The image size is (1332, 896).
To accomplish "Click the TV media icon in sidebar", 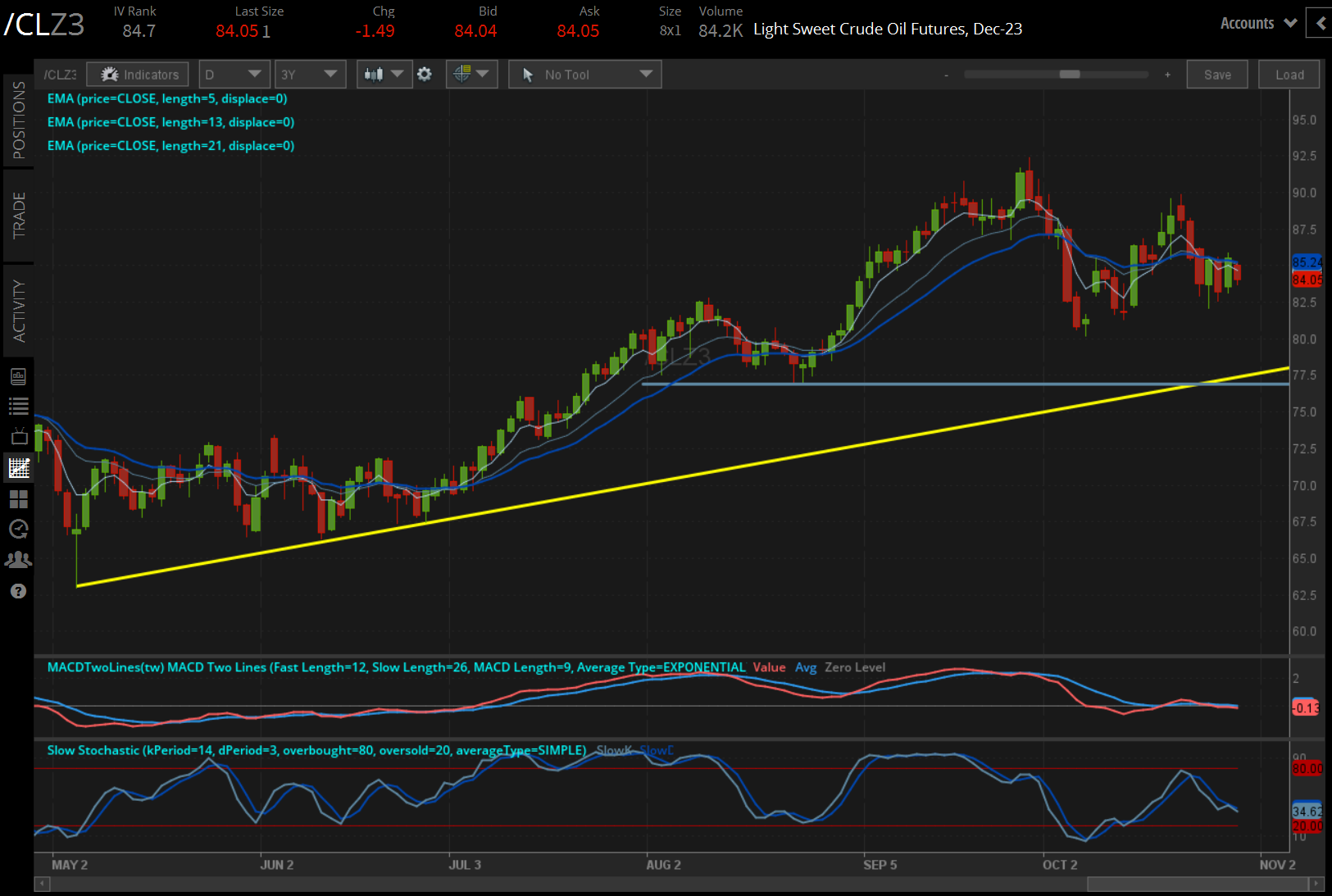I will (x=18, y=437).
